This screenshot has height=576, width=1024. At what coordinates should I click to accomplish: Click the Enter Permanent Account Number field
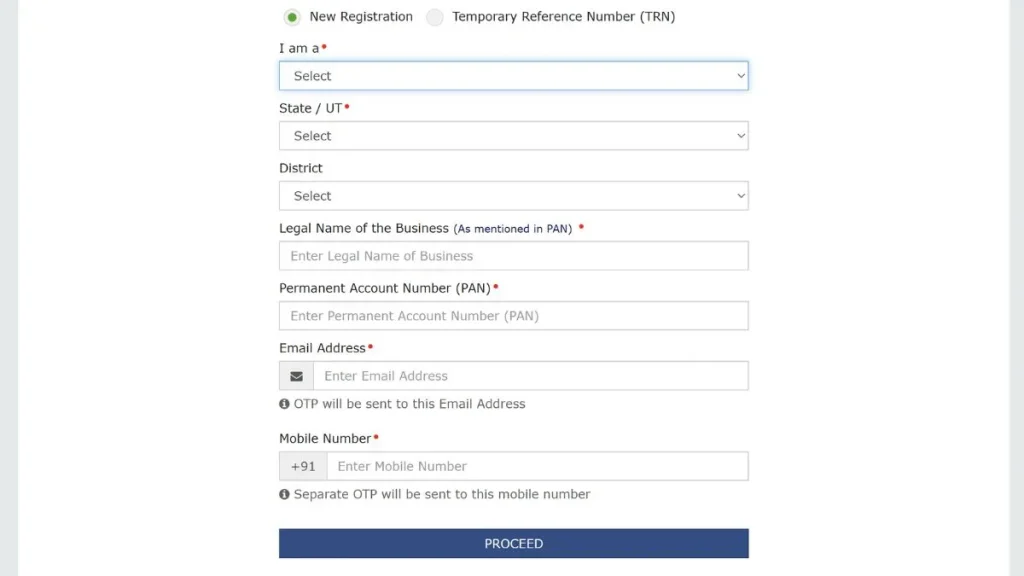coord(513,315)
